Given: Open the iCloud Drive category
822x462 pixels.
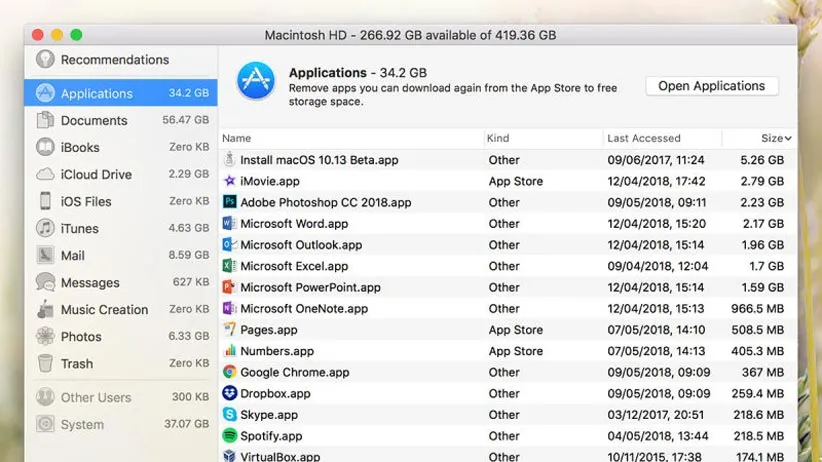Looking at the screenshot, I should [x=121, y=174].
